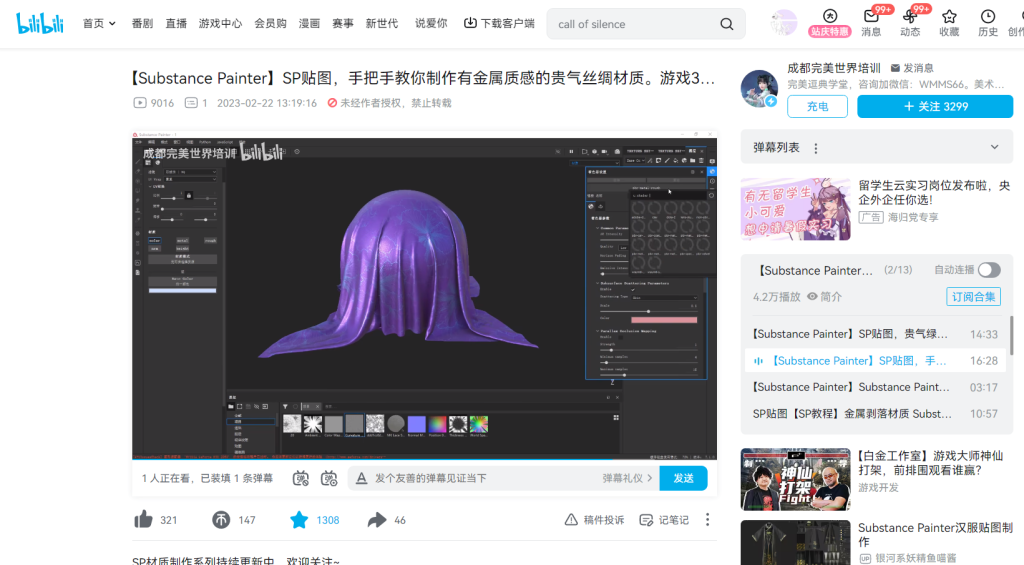
Task: Open 弹幕礼仪 link
Action: pyautogui.click(x=628, y=478)
